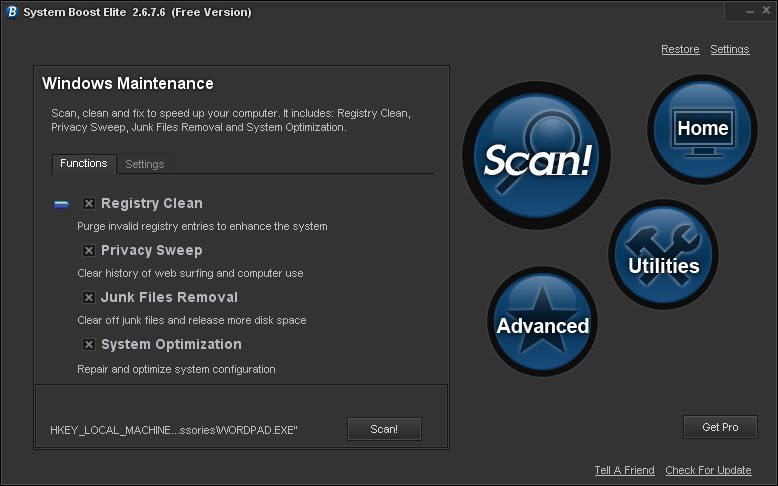Uncheck the Privacy Sweep checkbox

point(89,251)
